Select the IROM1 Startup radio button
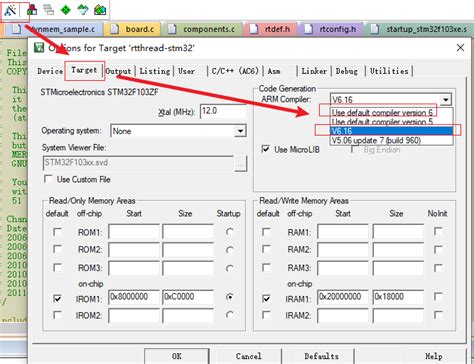Screen dimensions: 474x364 point(229,297)
